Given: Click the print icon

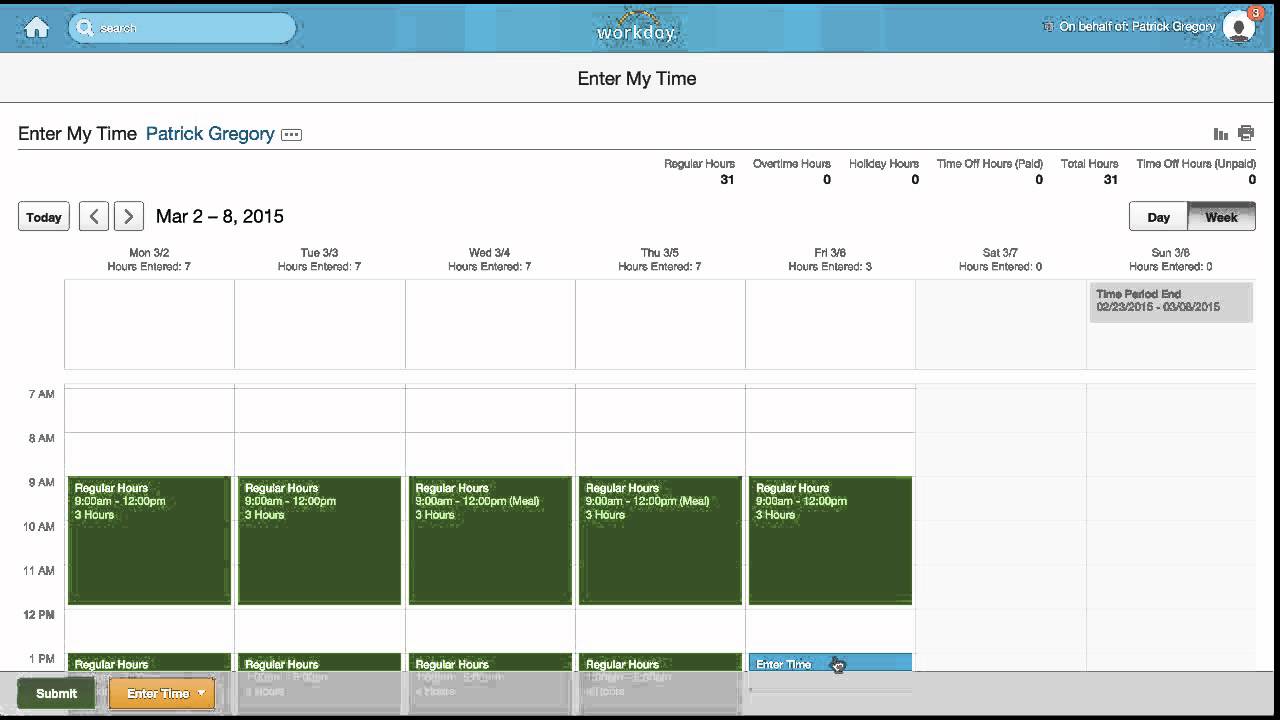Looking at the screenshot, I should [1246, 133].
